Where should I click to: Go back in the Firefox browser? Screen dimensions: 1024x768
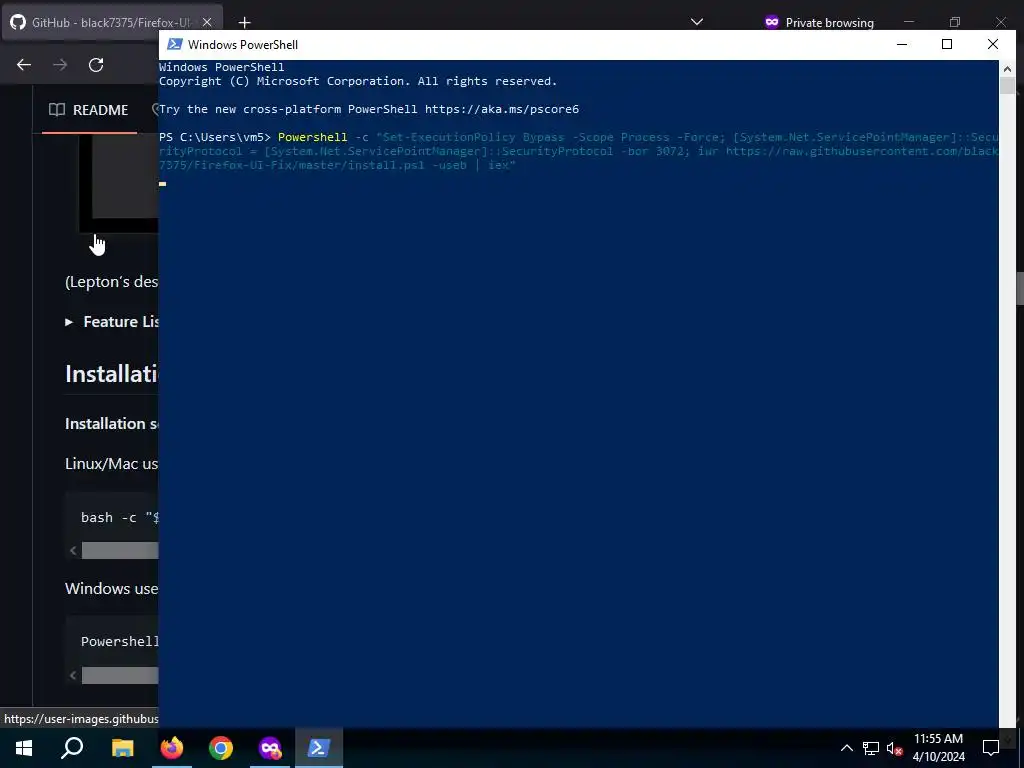point(24,65)
